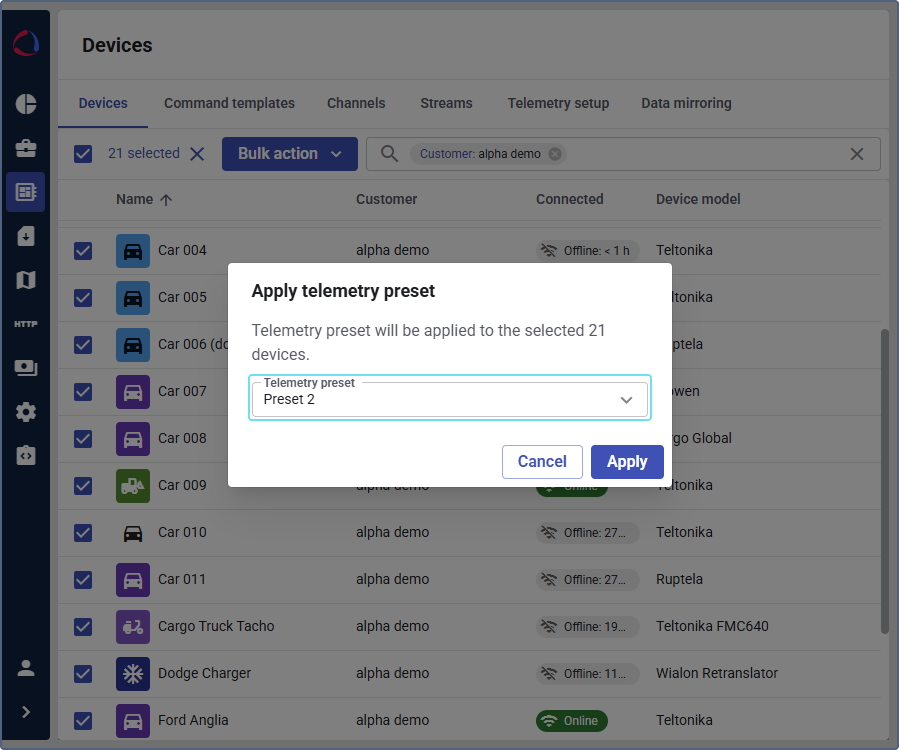Click the device list vertical scrollbar
899x750 pixels.
click(x=884, y=480)
